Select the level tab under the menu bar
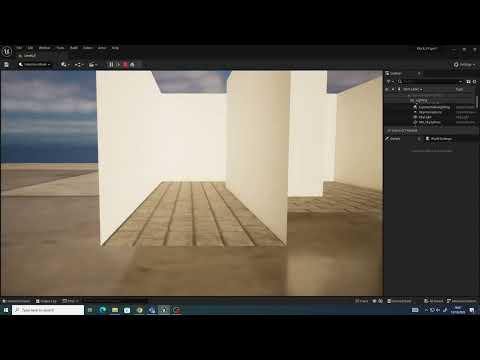This screenshot has width=480, height=360. [x=27, y=56]
